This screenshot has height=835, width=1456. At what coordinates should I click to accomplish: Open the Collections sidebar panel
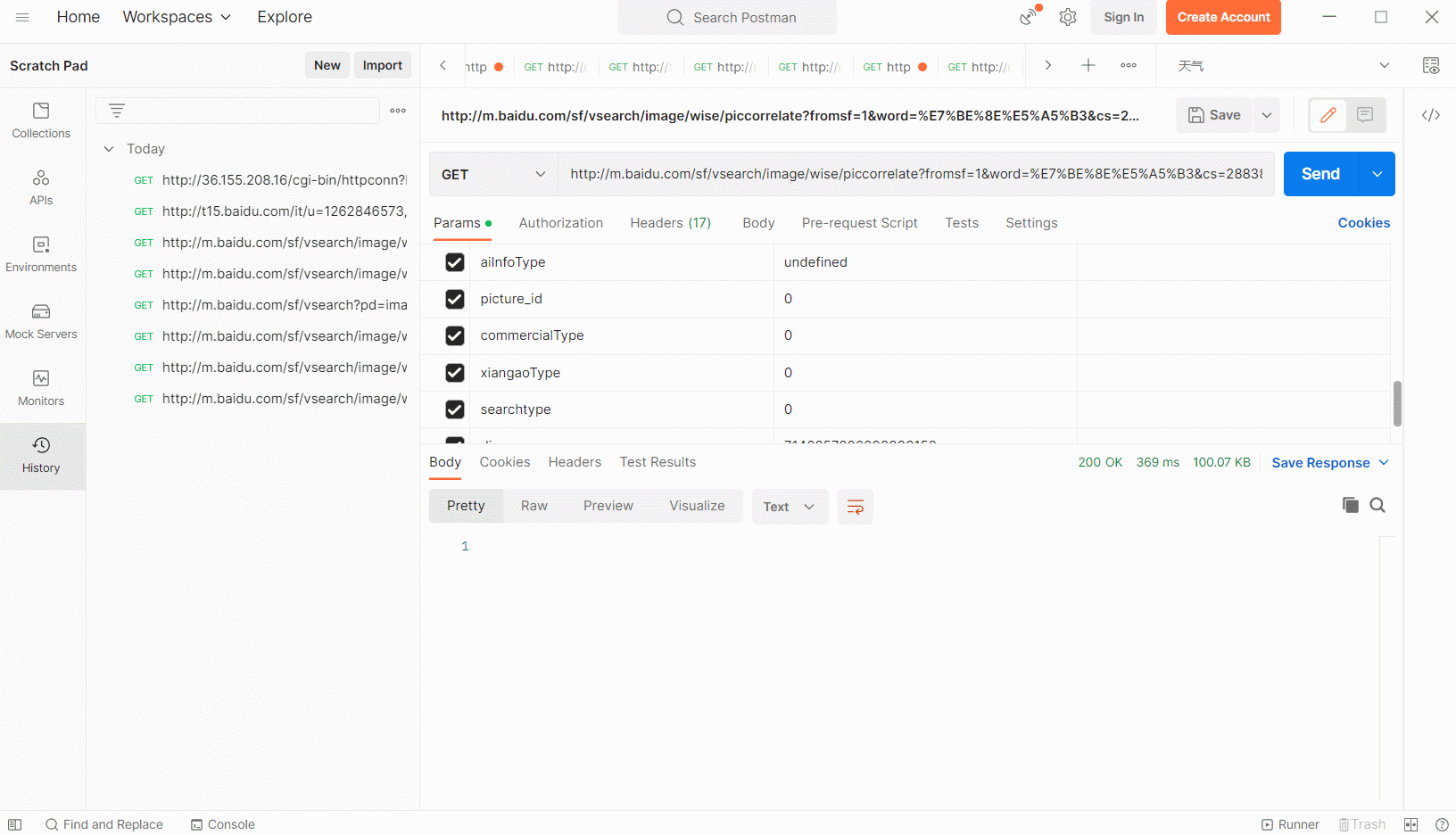(41, 120)
